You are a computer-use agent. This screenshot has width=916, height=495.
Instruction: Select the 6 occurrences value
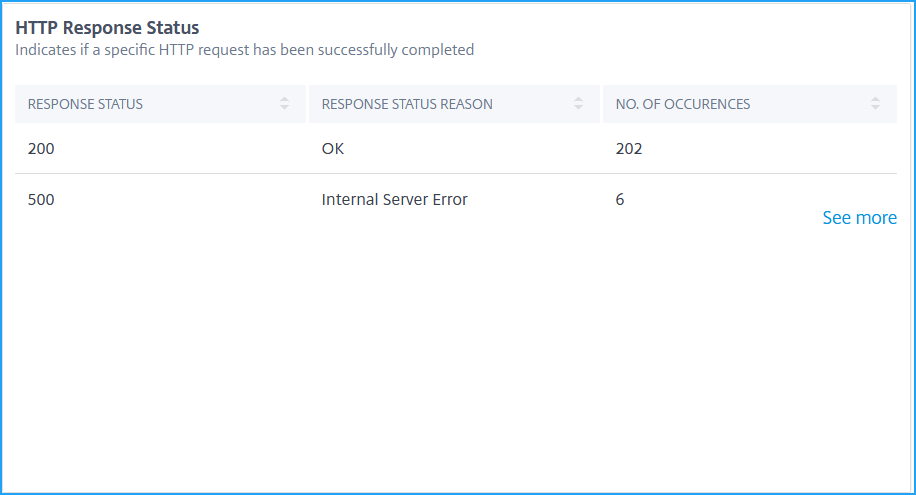click(x=620, y=199)
